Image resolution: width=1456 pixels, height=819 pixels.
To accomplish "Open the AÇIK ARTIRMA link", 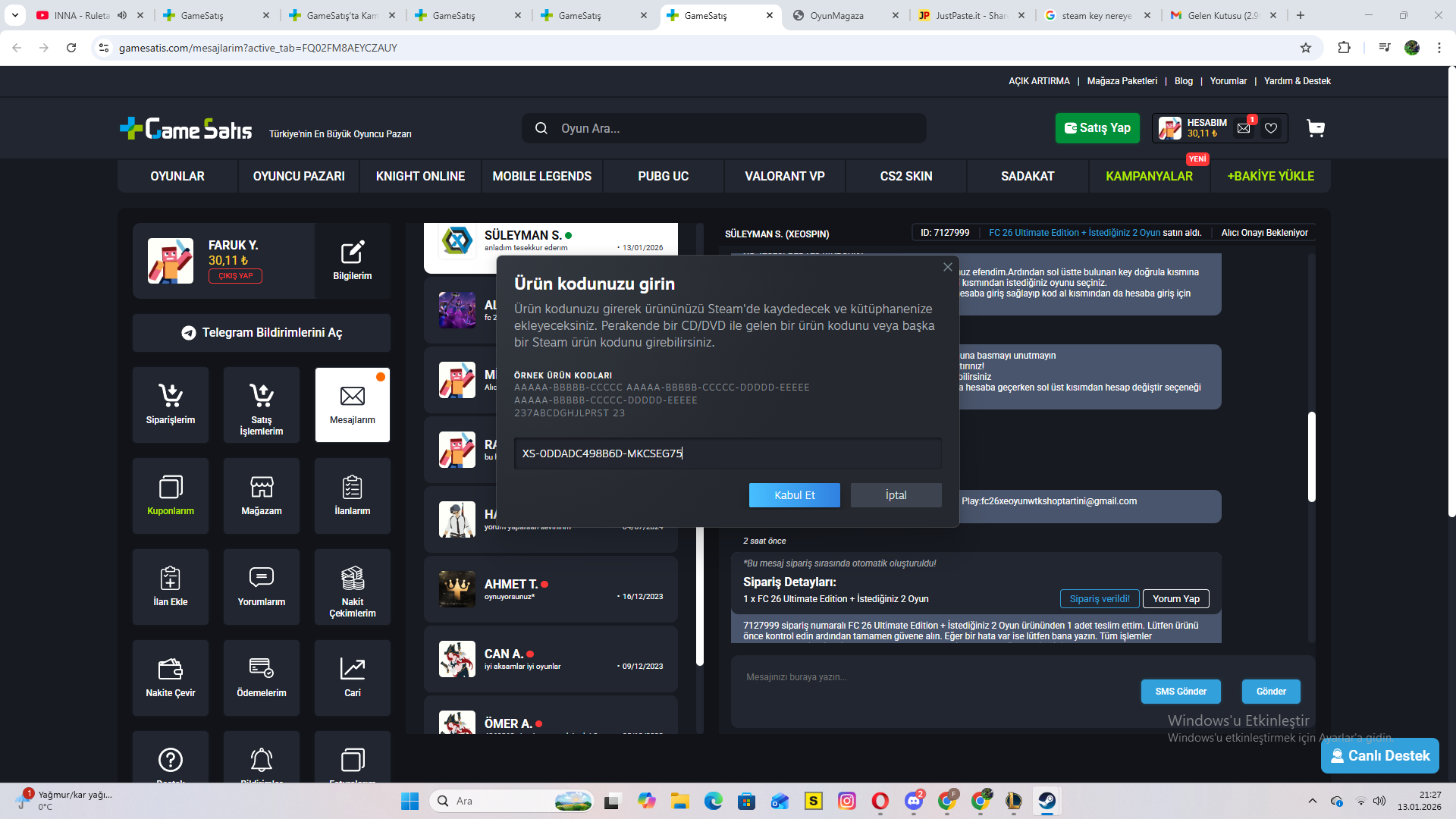I will coord(1039,81).
